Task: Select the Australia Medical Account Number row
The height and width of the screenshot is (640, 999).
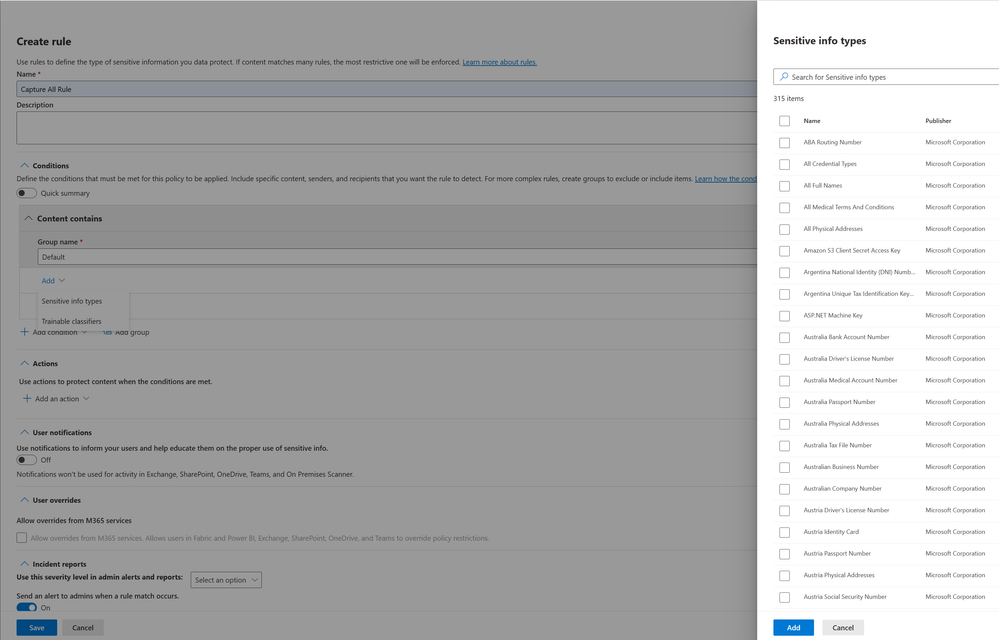Action: (886, 381)
